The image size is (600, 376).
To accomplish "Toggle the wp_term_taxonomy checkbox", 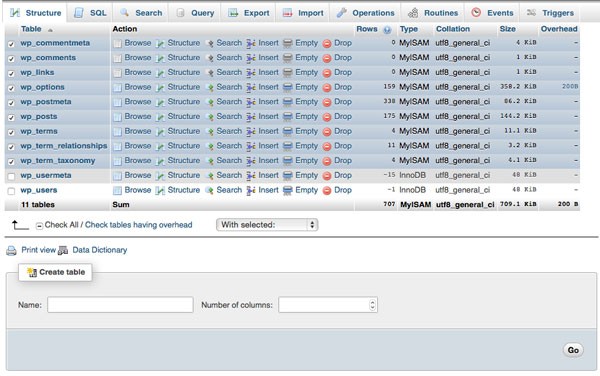I will tap(11, 162).
